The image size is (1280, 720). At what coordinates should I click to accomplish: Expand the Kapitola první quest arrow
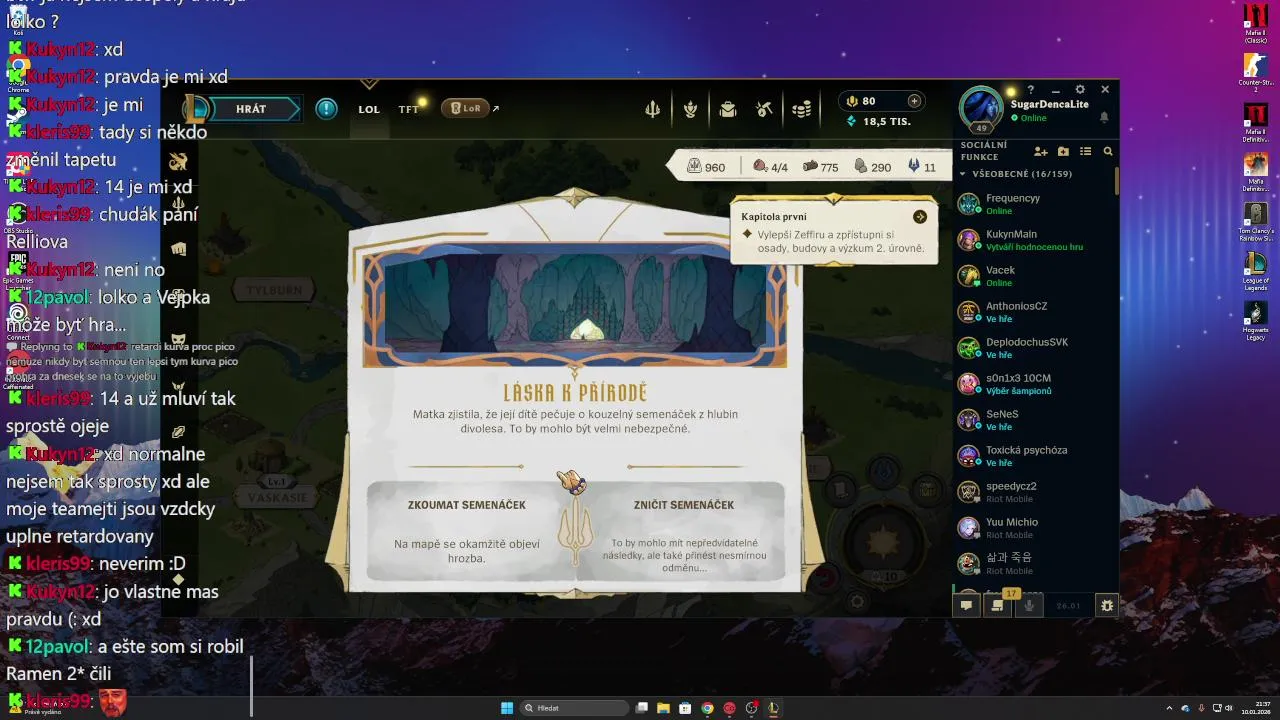920,217
